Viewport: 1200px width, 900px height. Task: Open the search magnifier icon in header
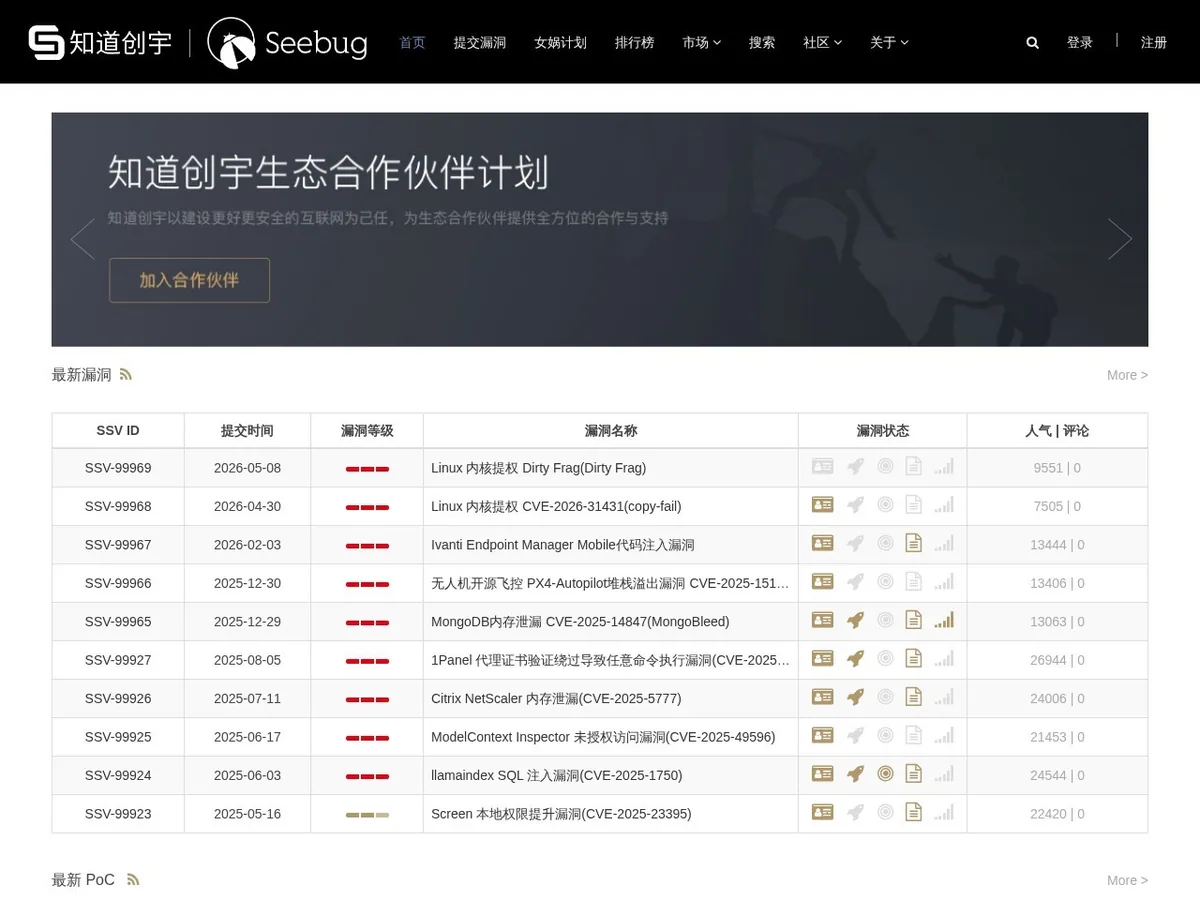(1033, 43)
